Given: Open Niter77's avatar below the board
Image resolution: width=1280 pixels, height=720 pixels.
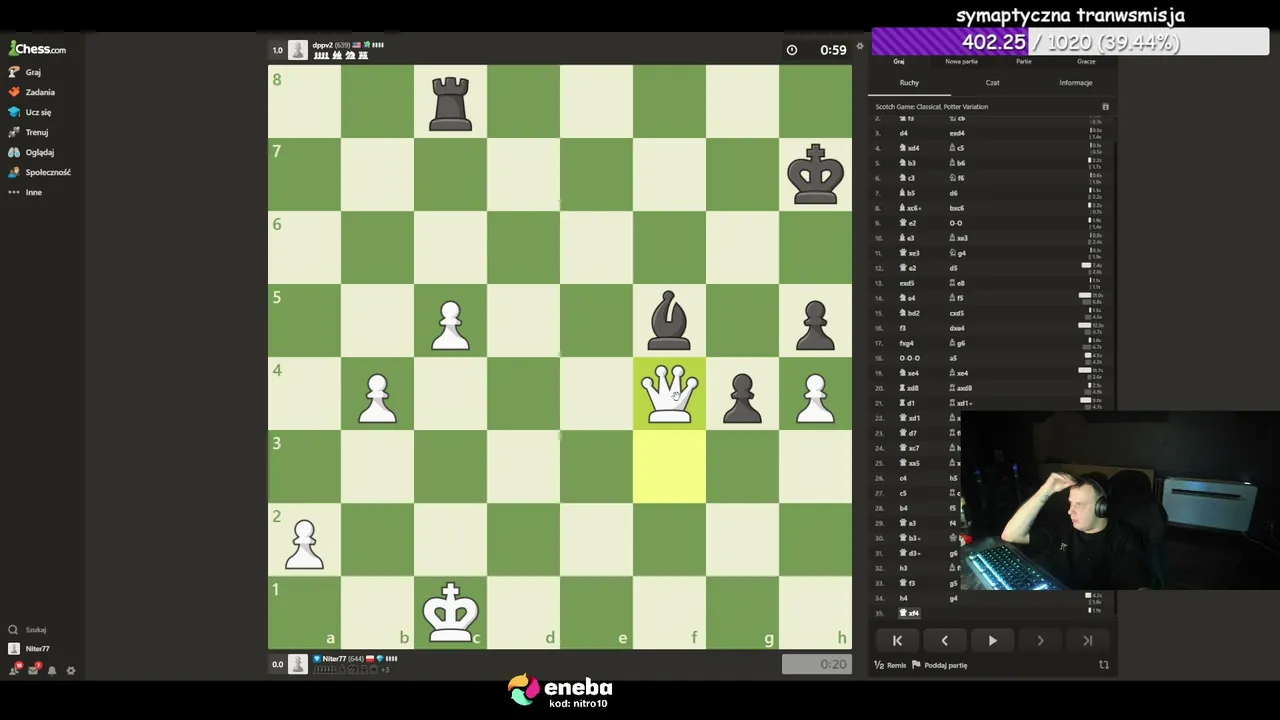Looking at the screenshot, I should pos(298,664).
